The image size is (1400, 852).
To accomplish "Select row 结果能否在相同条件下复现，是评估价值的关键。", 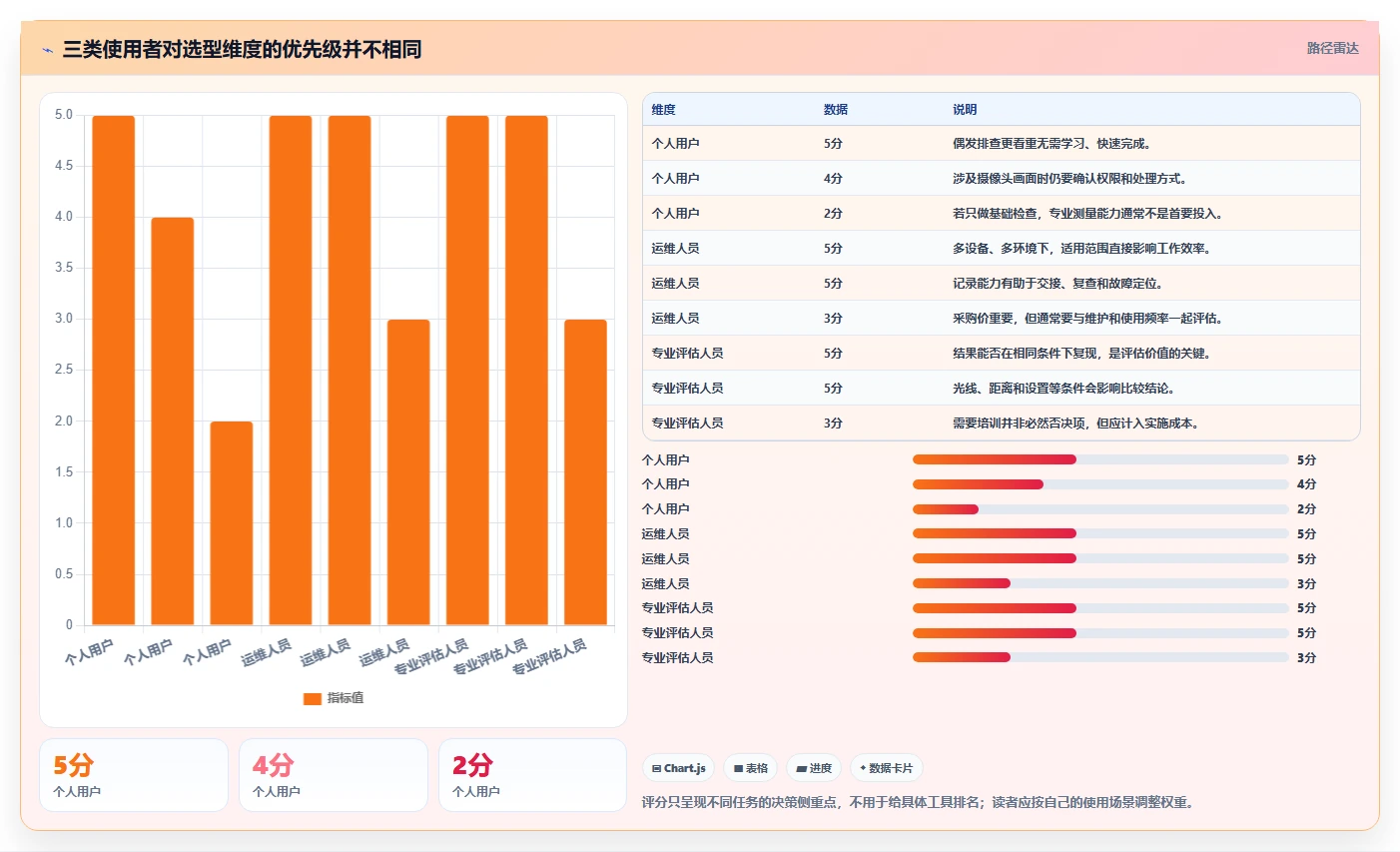I will (1002, 354).
